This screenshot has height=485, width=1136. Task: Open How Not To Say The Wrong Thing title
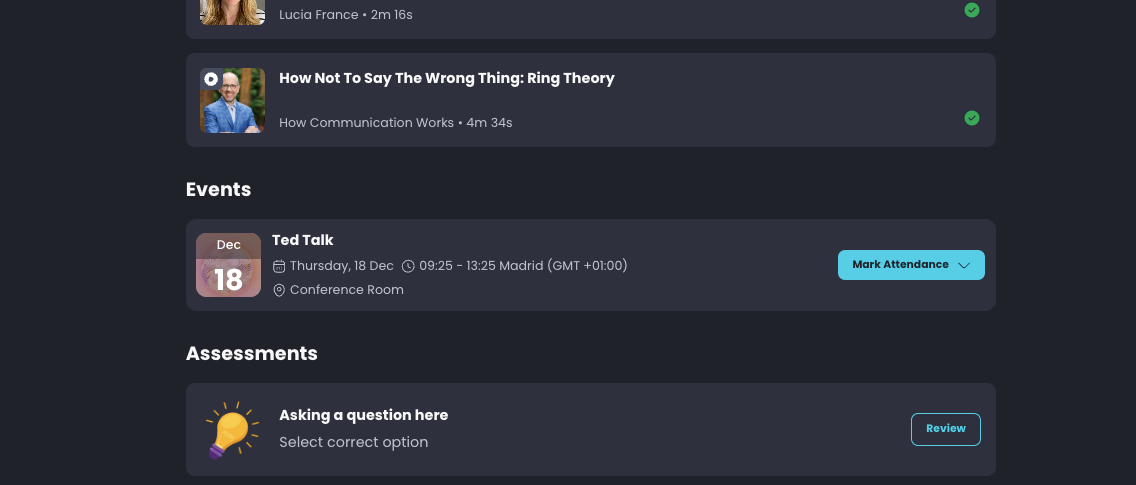tap(446, 78)
